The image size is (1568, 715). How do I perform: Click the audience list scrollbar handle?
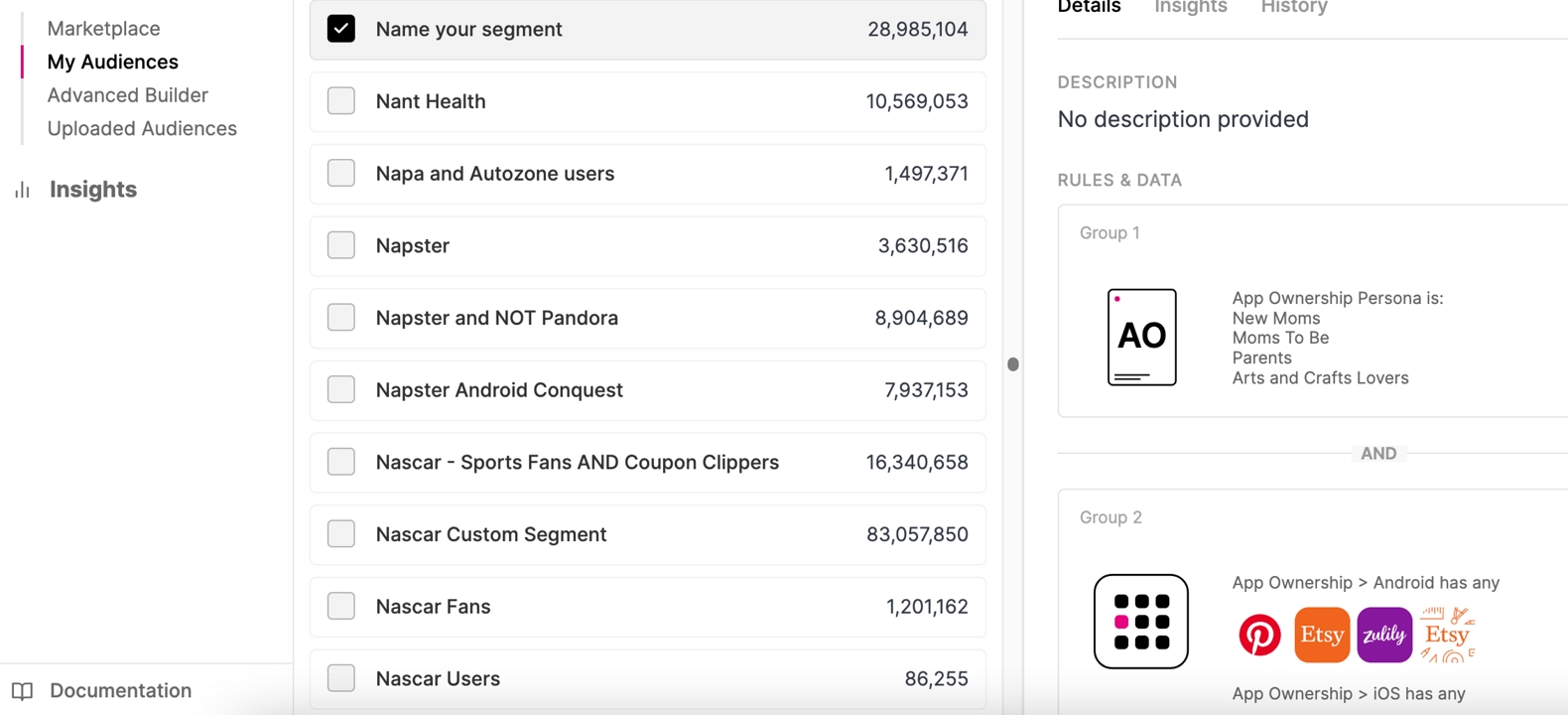(1012, 364)
